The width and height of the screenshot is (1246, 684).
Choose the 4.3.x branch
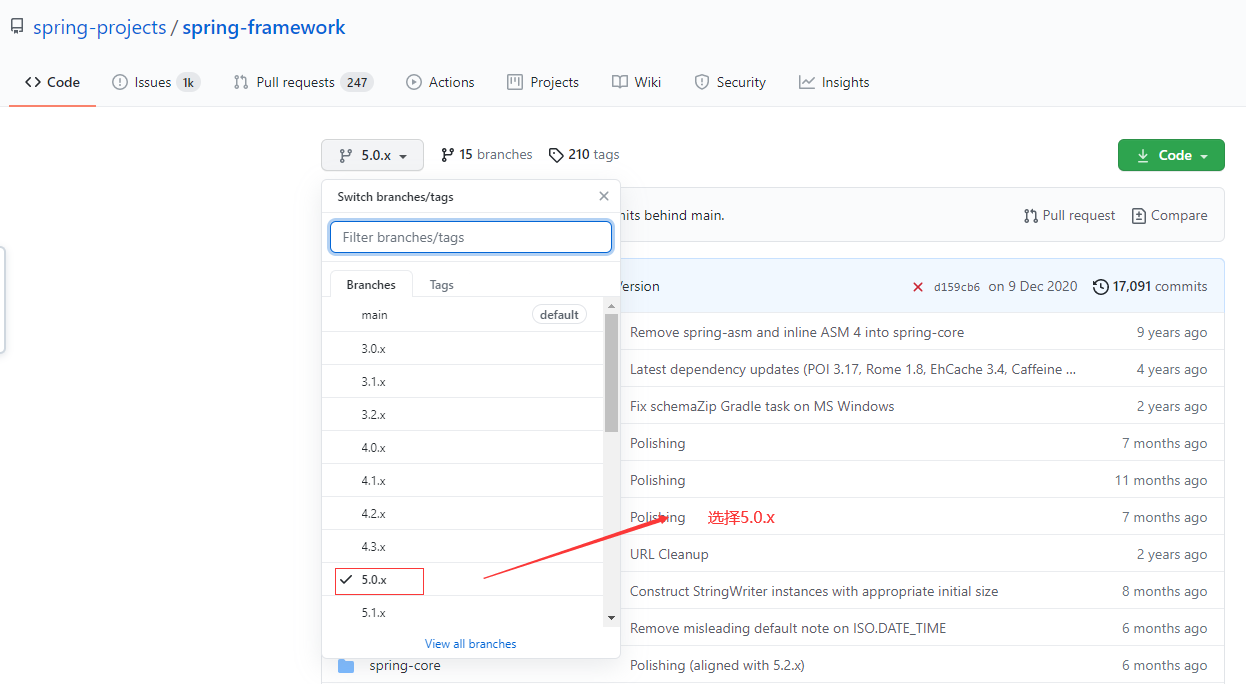pos(463,546)
